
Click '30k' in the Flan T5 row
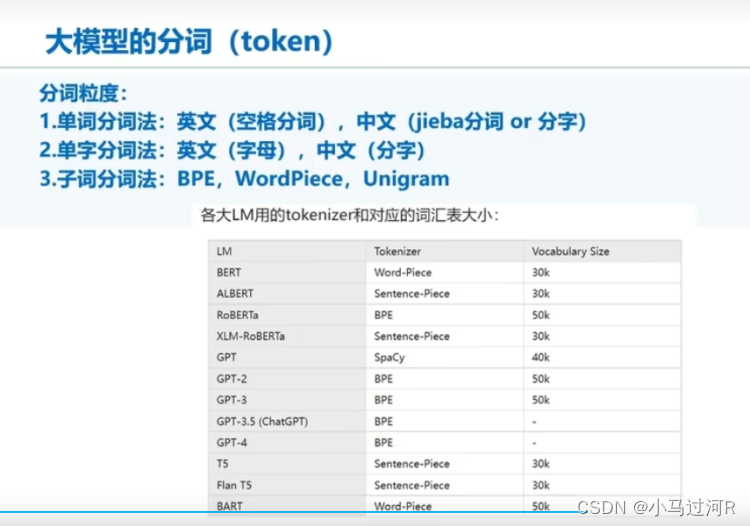click(x=541, y=485)
